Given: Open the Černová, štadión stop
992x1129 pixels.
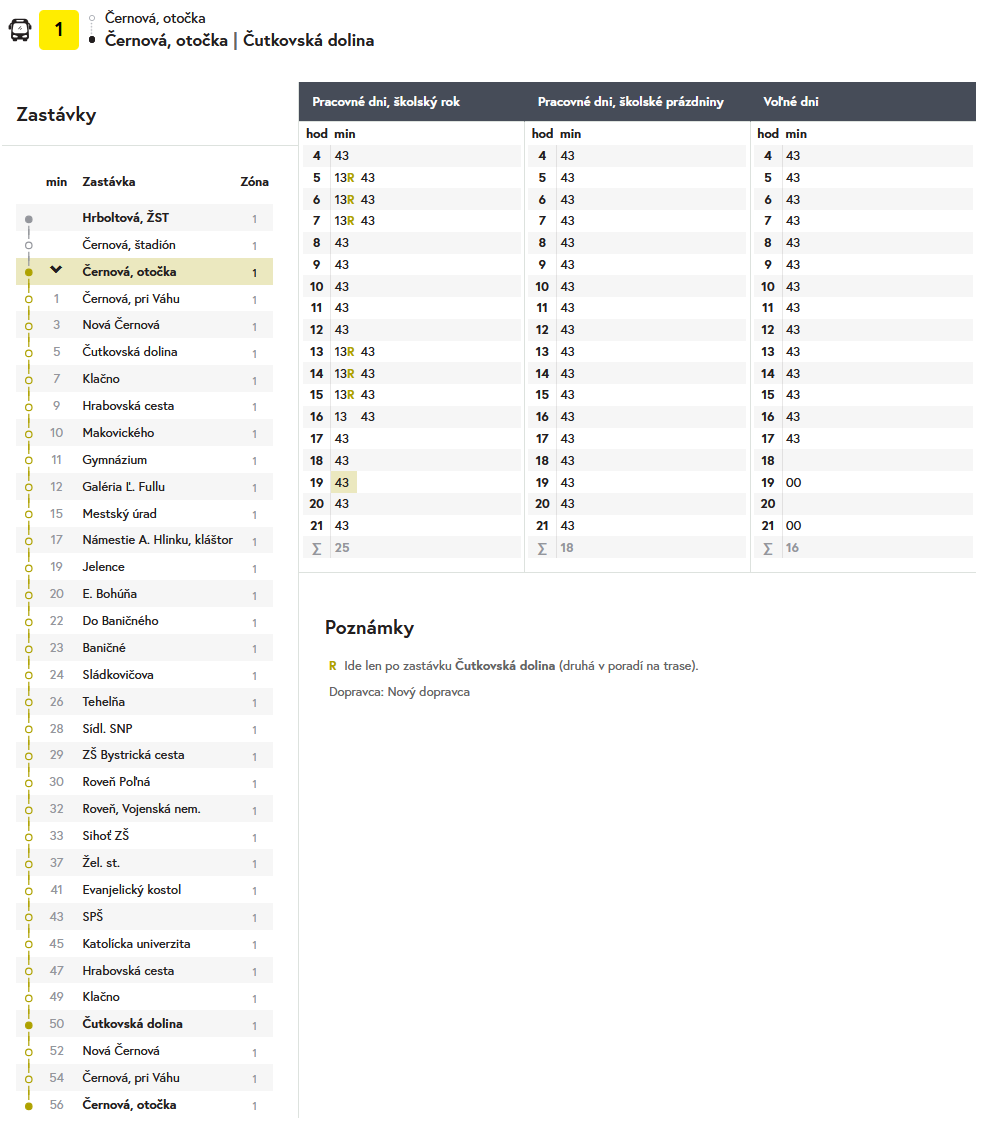Looking at the screenshot, I should 129,245.
